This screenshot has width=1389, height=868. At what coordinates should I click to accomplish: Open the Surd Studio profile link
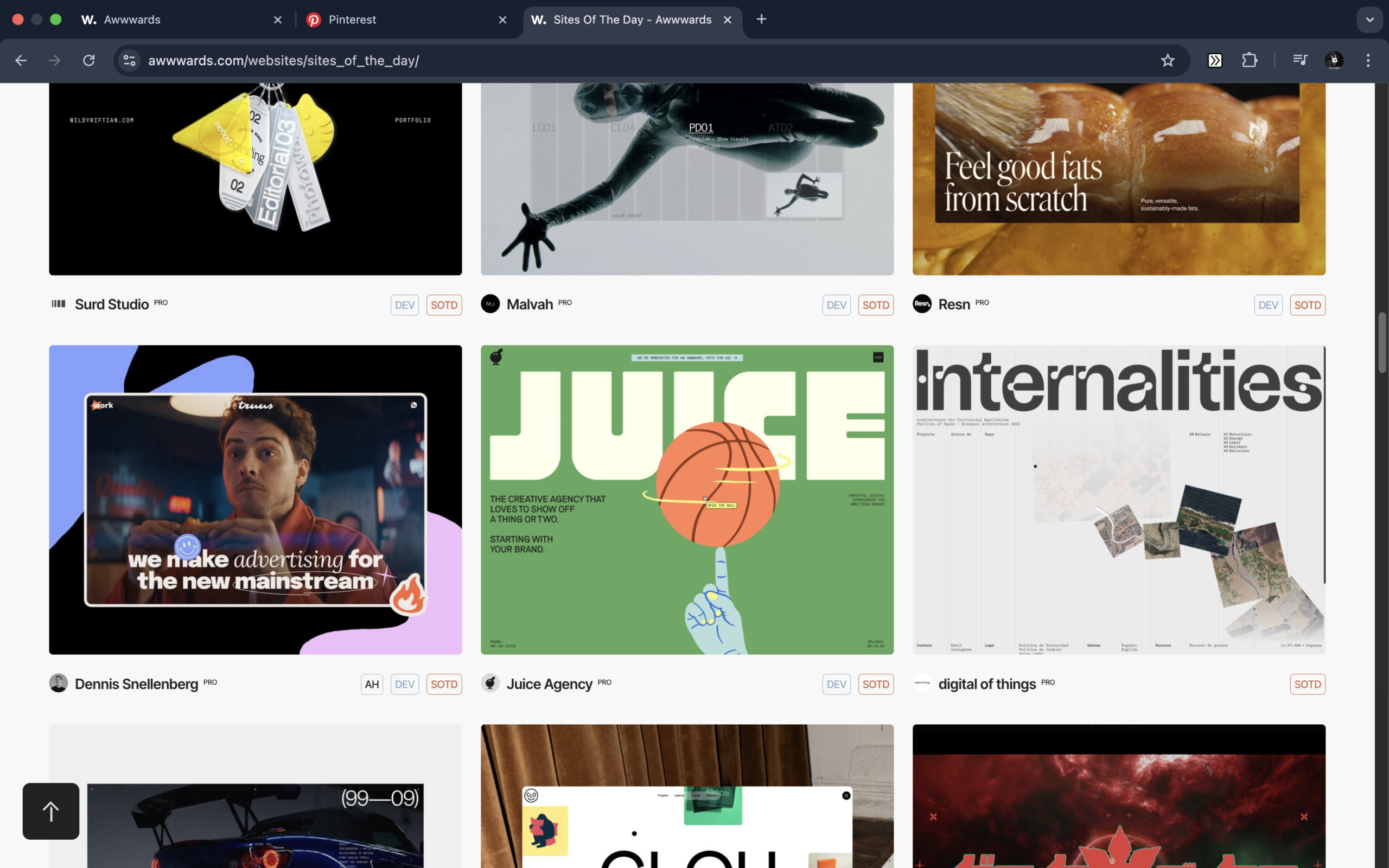(112, 304)
